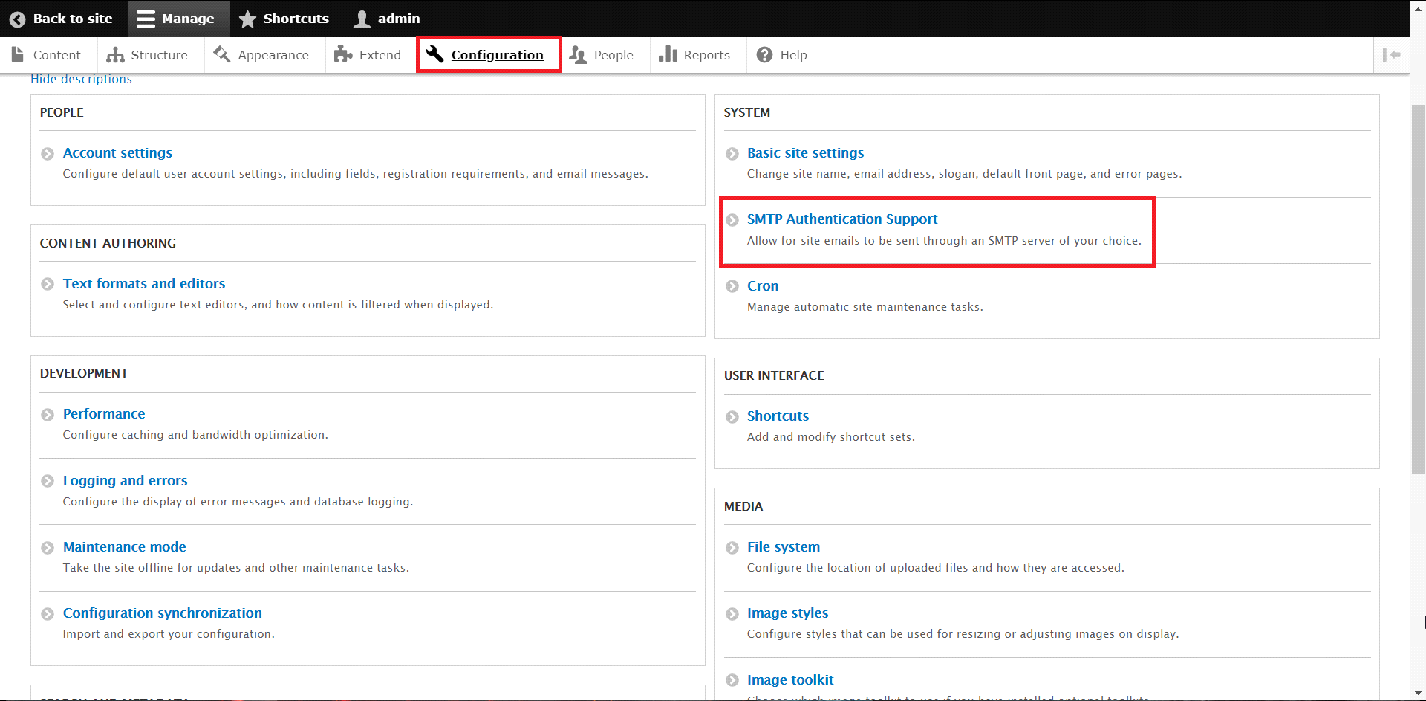Click the Content page icon in toolbar

[18, 55]
